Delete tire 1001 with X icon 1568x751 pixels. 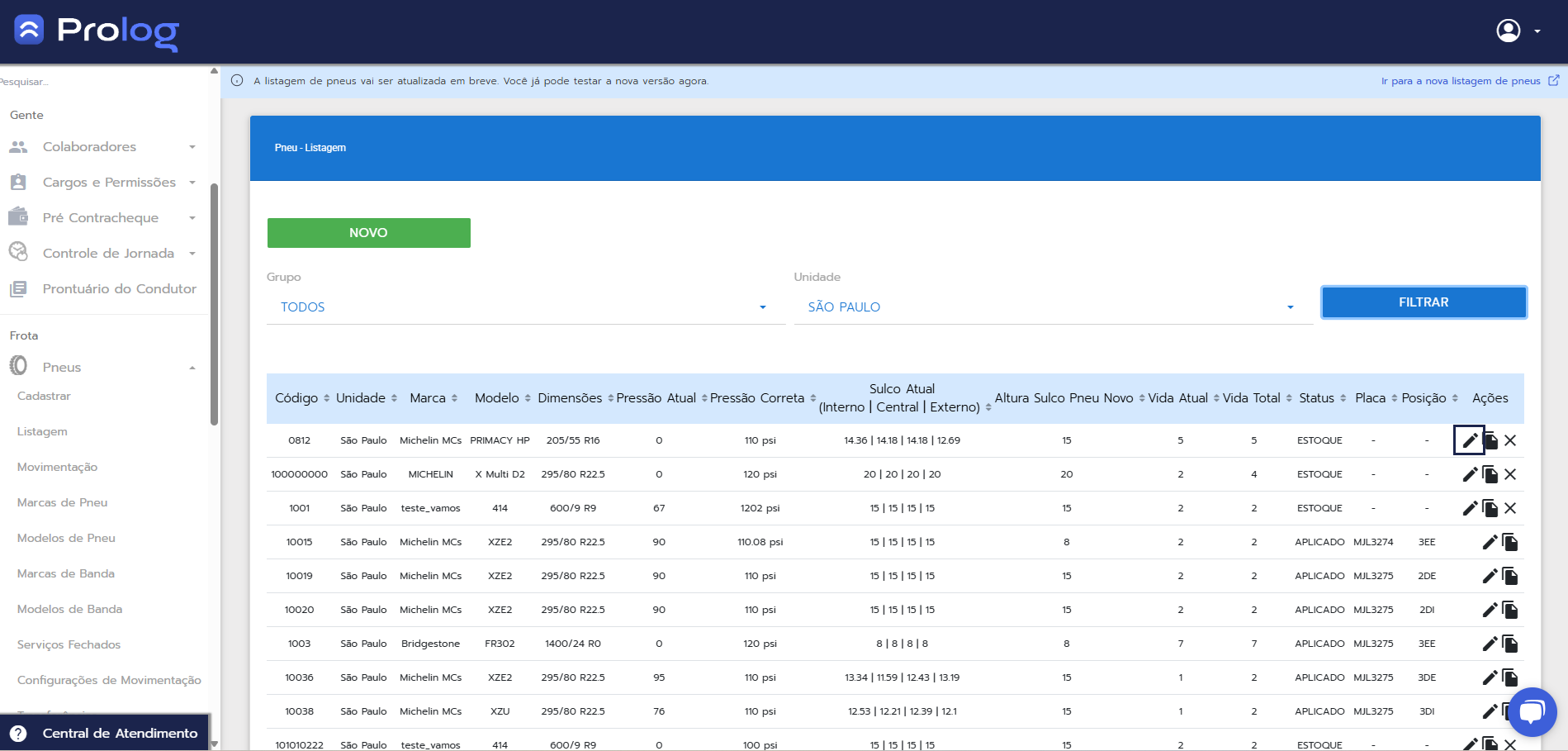[x=1510, y=508]
